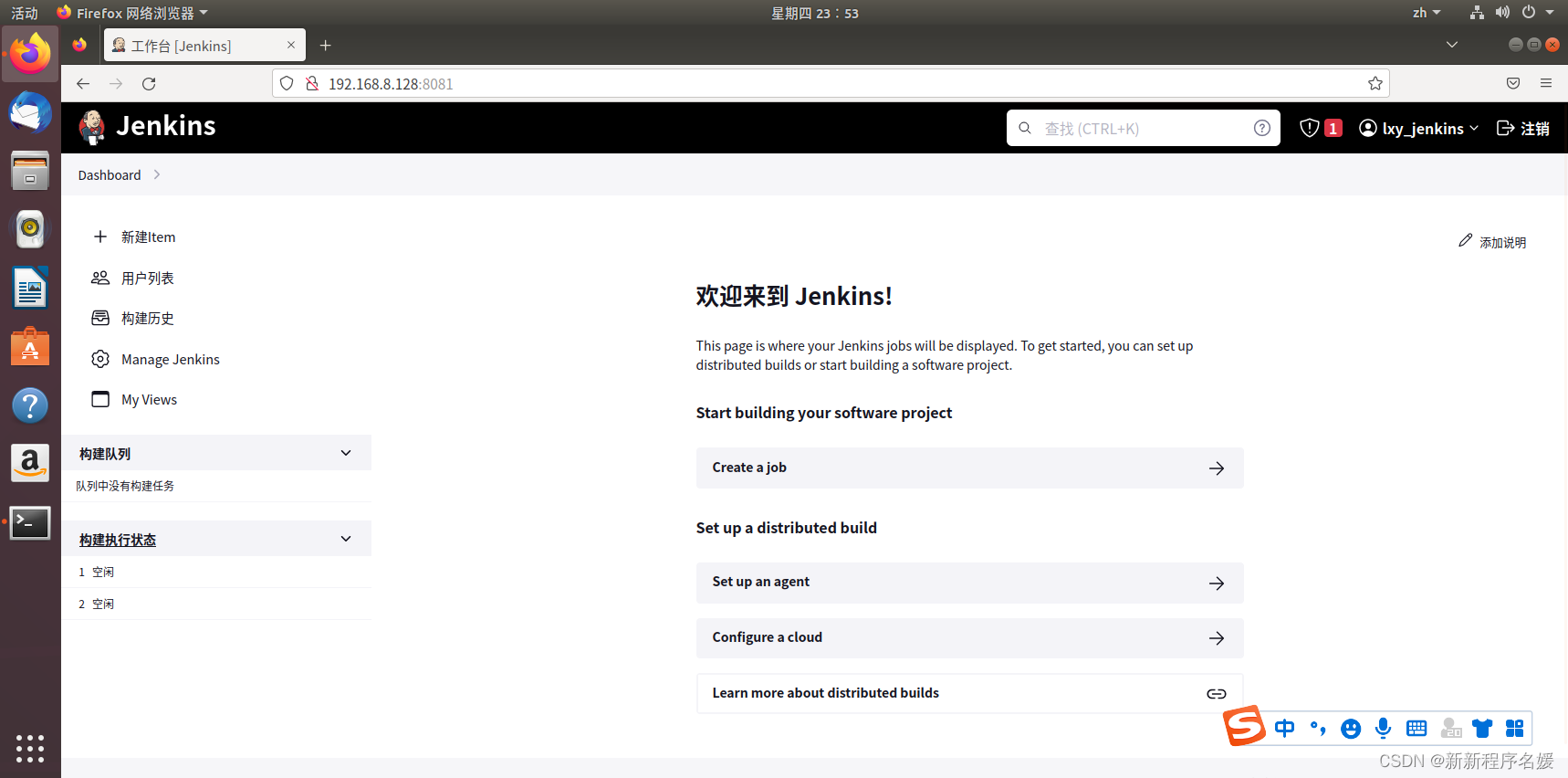Open Sogou toolbox grid icon
The height and width of the screenshot is (778, 1568).
tap(1515, 728)
